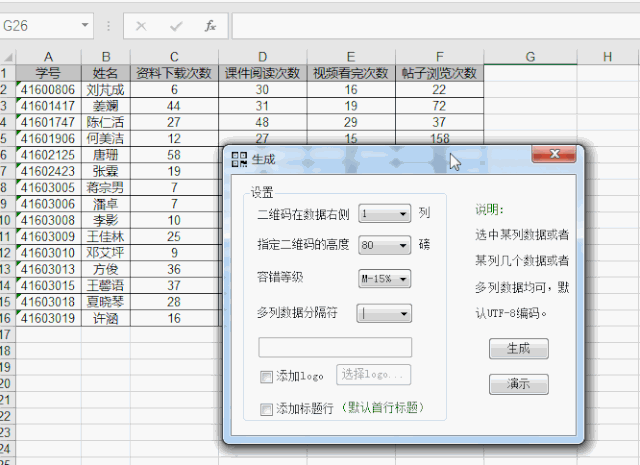
Task: Click the disabled 选择logo... button
Action: point(373,375)
